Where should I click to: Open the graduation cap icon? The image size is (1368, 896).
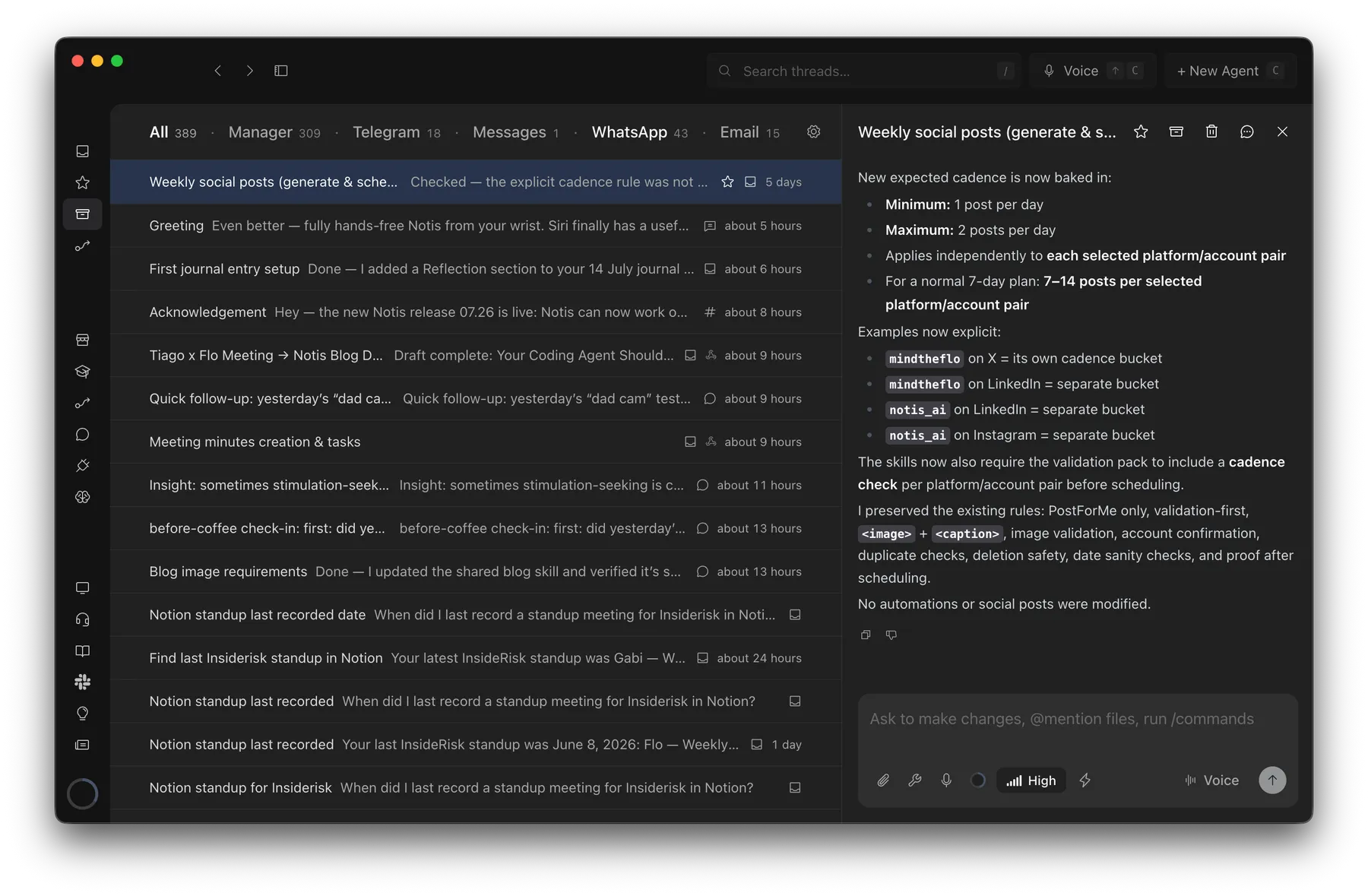83,372
